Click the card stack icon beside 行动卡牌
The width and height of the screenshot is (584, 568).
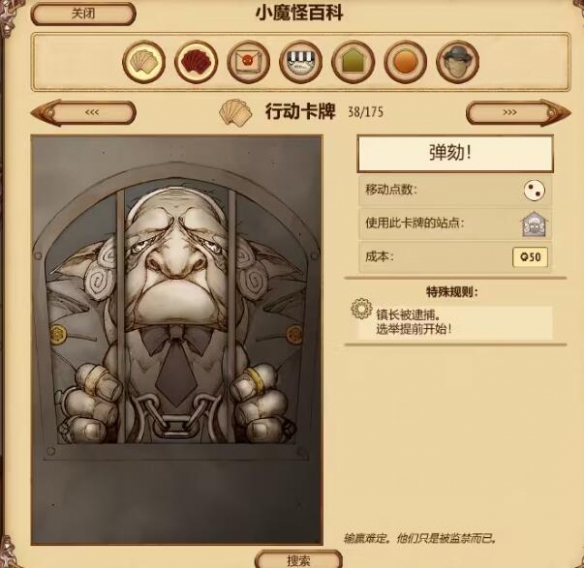point(235,112)
